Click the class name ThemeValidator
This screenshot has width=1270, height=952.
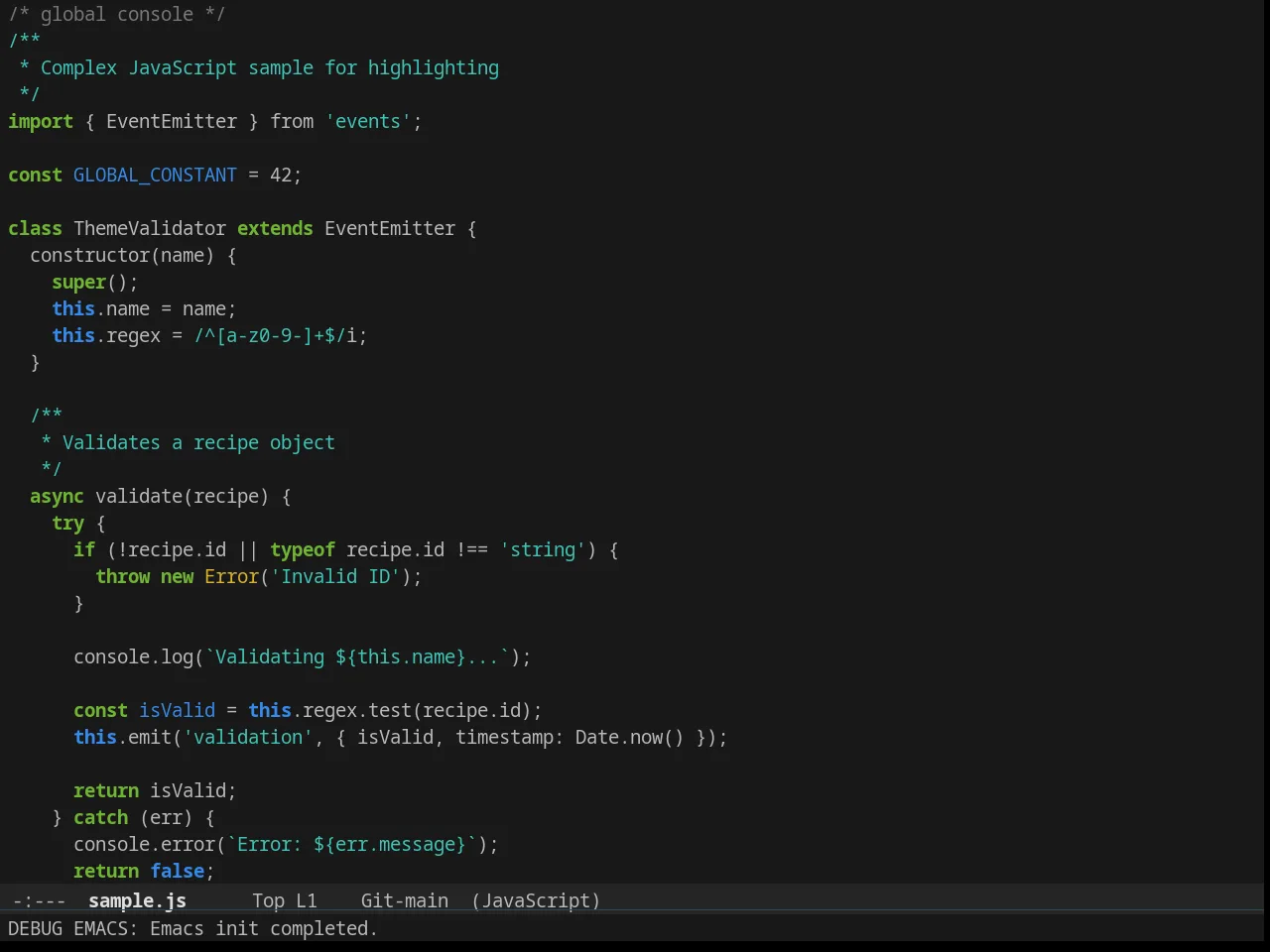click(150, 228)
